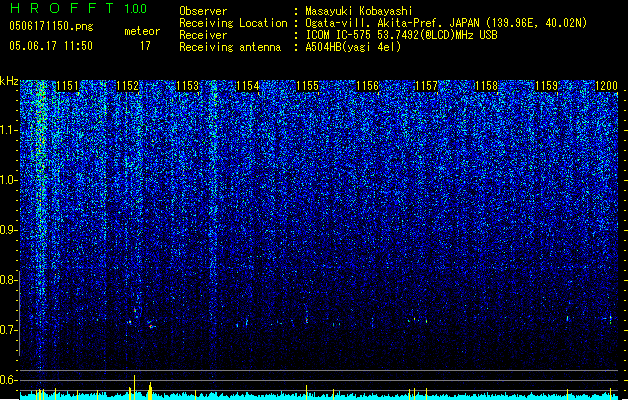Click the observer name Masayuki Kobayashi
This screenshot has height=400, width=629.
[x=359, y=11]
